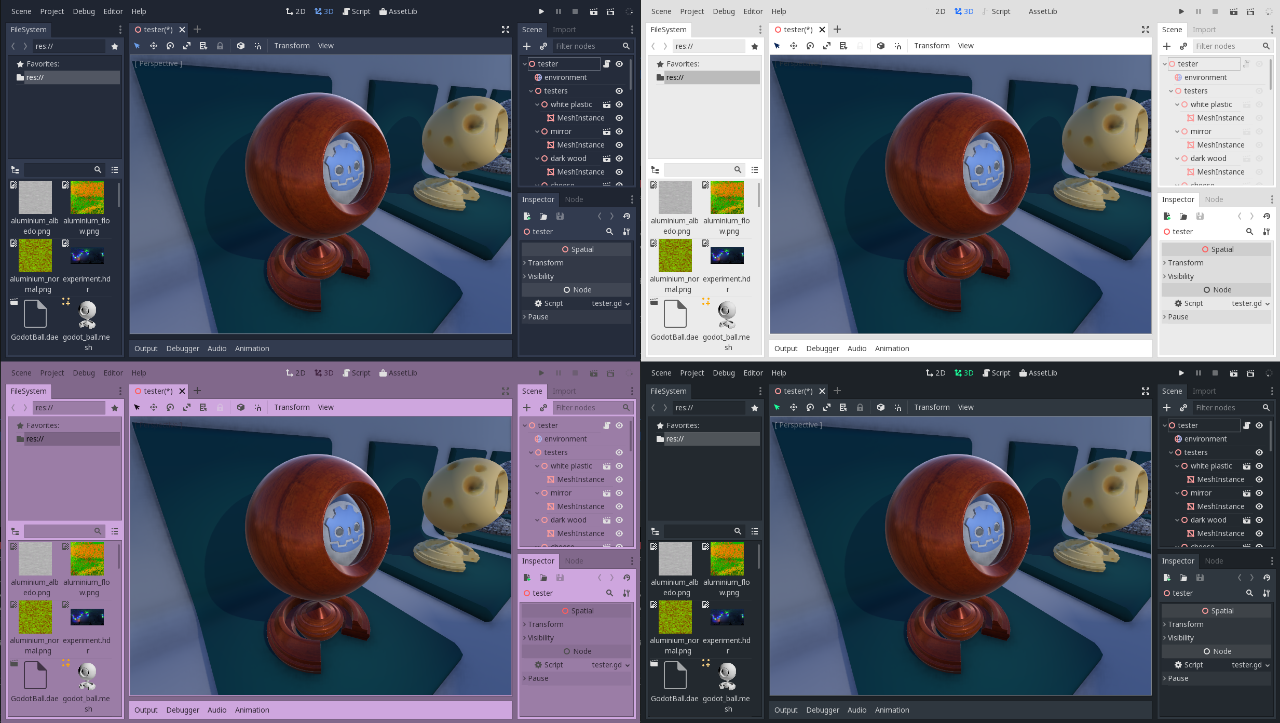Image resolution: width=1280 pixels, height=723 pixels.
Task: Switch to the Import tab in dark blue editor
Action: (564, 29)
